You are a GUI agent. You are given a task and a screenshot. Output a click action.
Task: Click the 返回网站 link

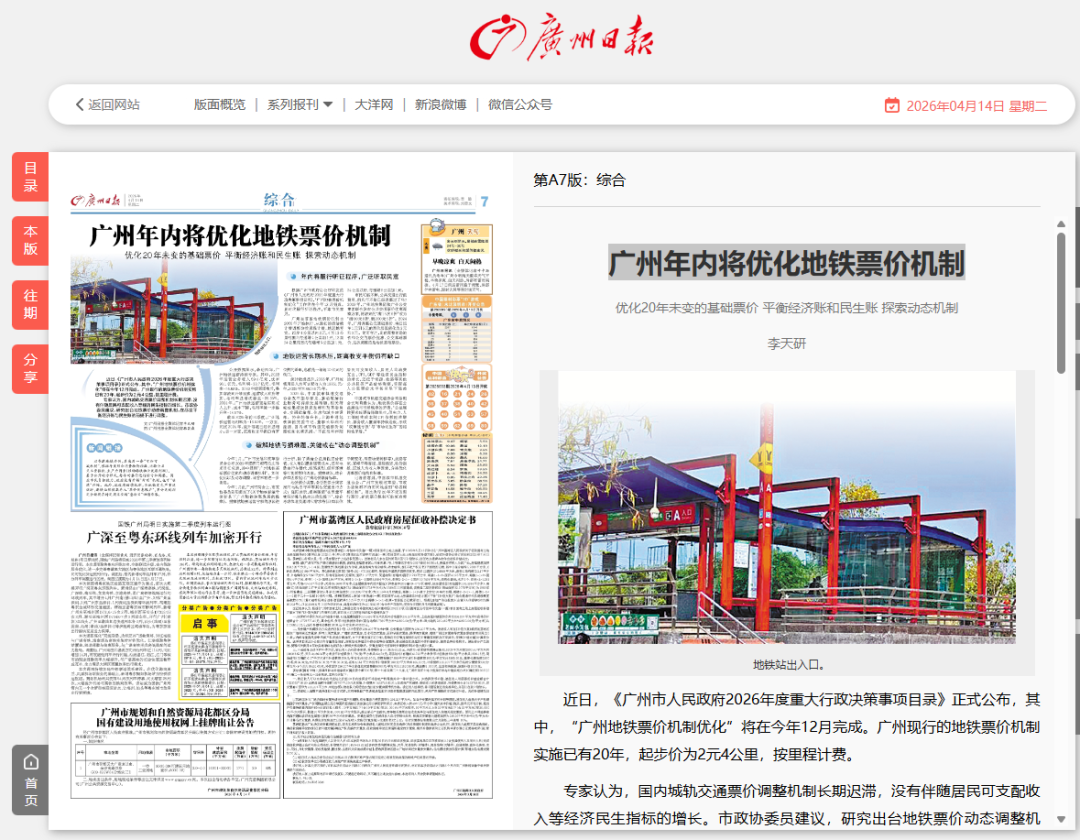click(114, 105)
